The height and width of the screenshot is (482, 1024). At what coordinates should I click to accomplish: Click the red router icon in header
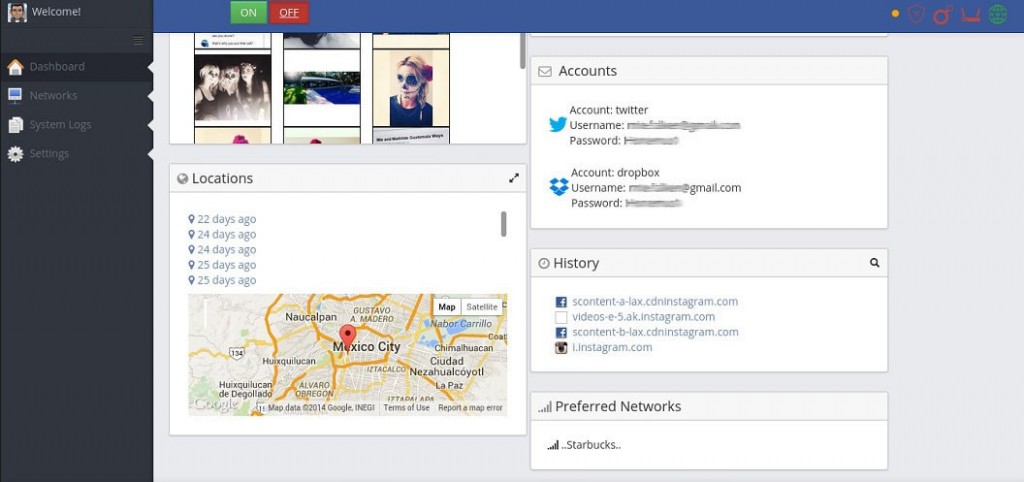969,14
